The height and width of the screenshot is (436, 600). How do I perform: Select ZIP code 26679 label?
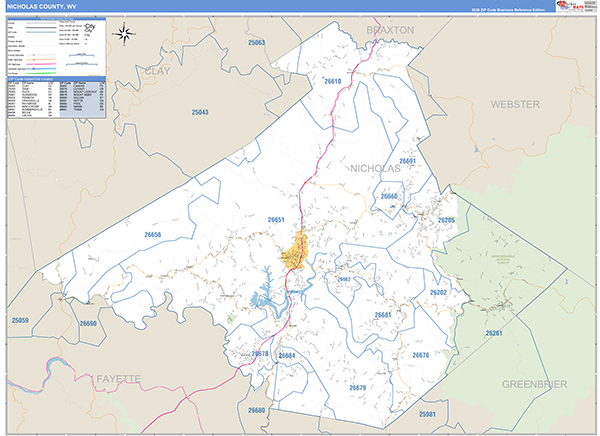point(358,388)
